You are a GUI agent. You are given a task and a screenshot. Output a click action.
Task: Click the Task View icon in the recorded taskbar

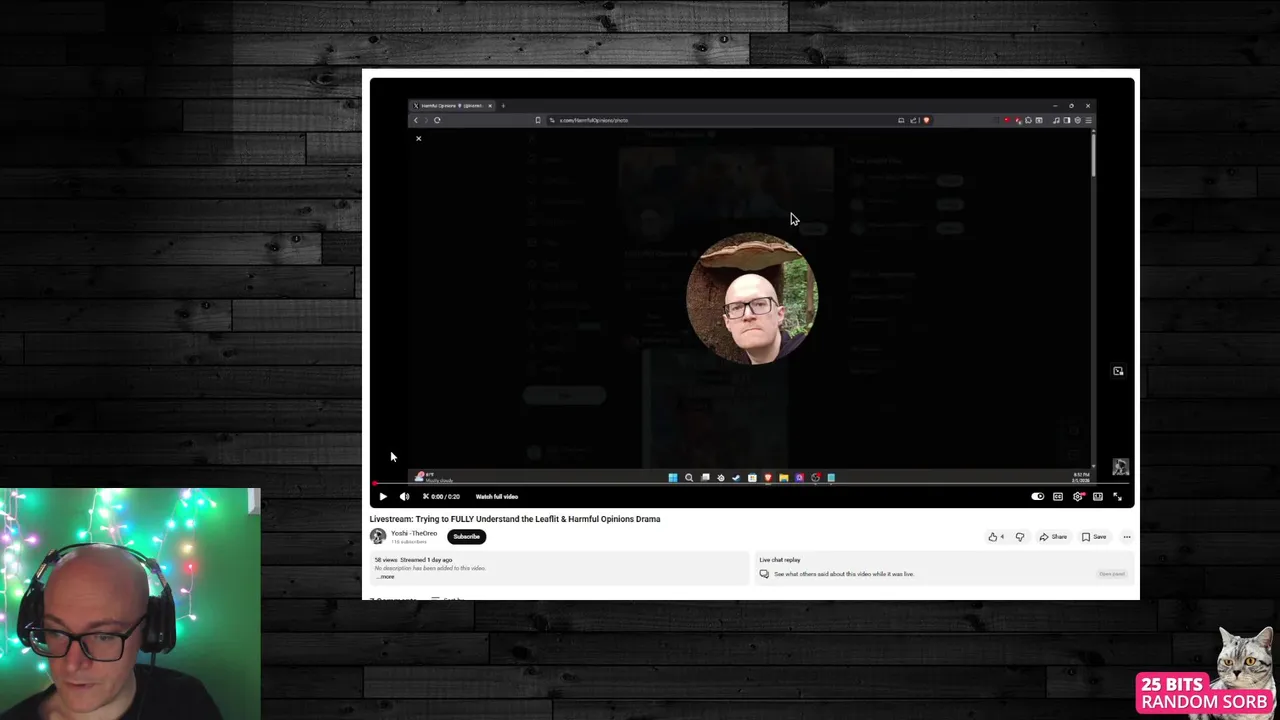[x=705, y=477]
